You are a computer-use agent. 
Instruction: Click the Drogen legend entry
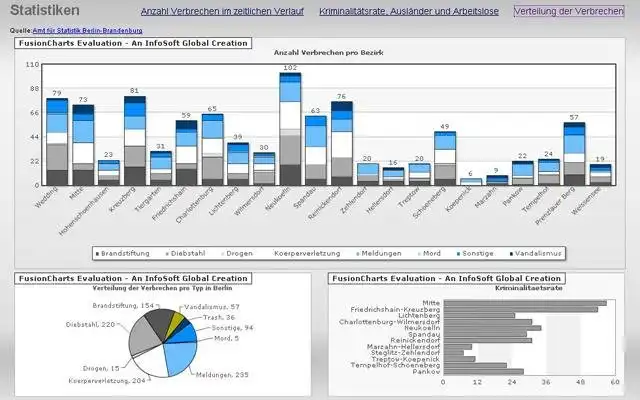click(x=237, y=253)
